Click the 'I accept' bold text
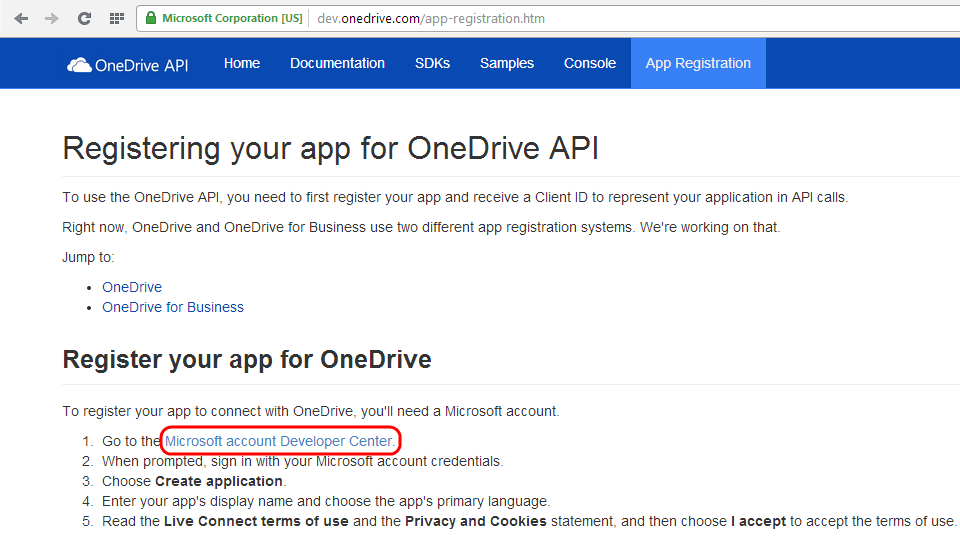The height and width of the screenshot is (538, 960). coord(758,521)
